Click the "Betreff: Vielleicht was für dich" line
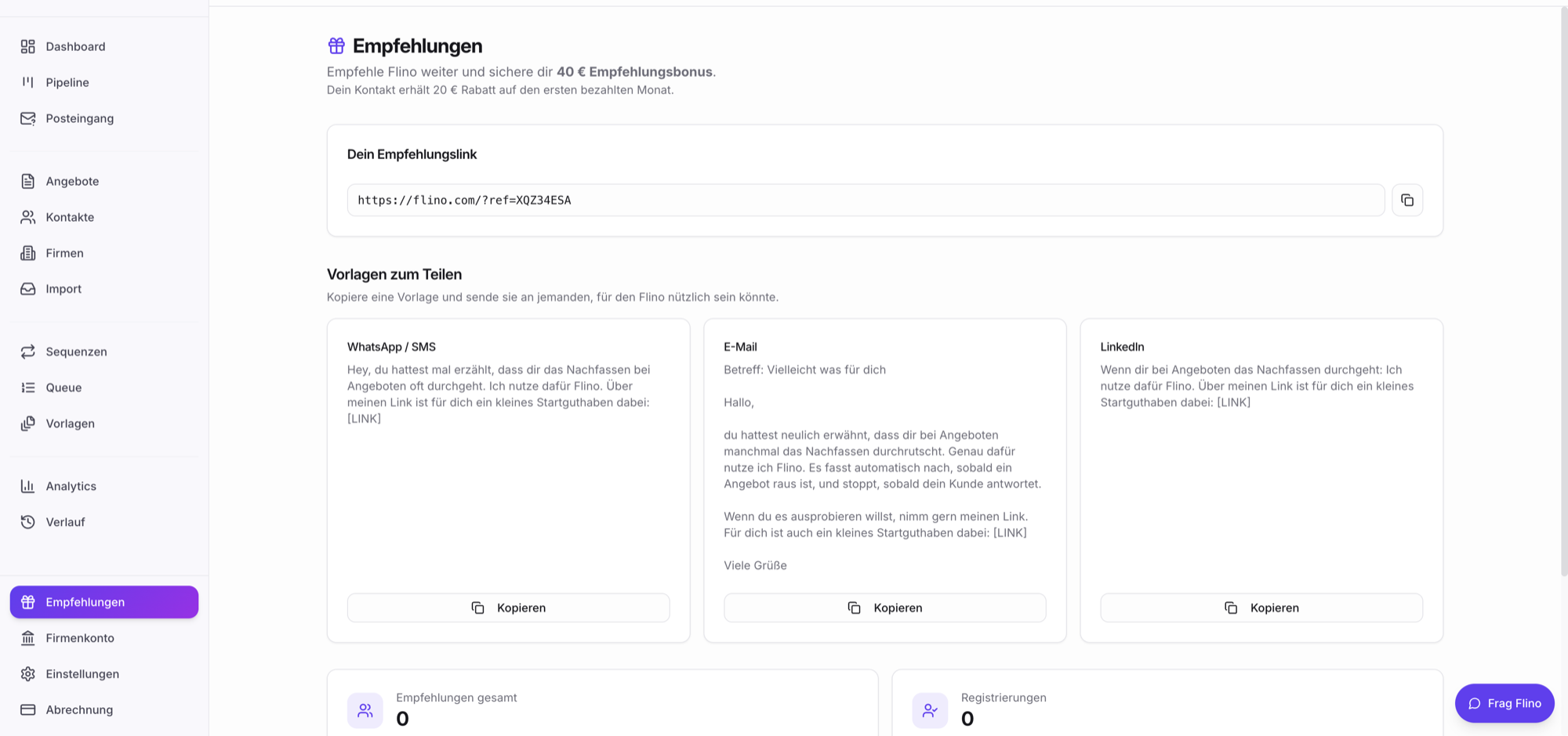The width and height of the screenshot is (1568, 736). point(804,369)
